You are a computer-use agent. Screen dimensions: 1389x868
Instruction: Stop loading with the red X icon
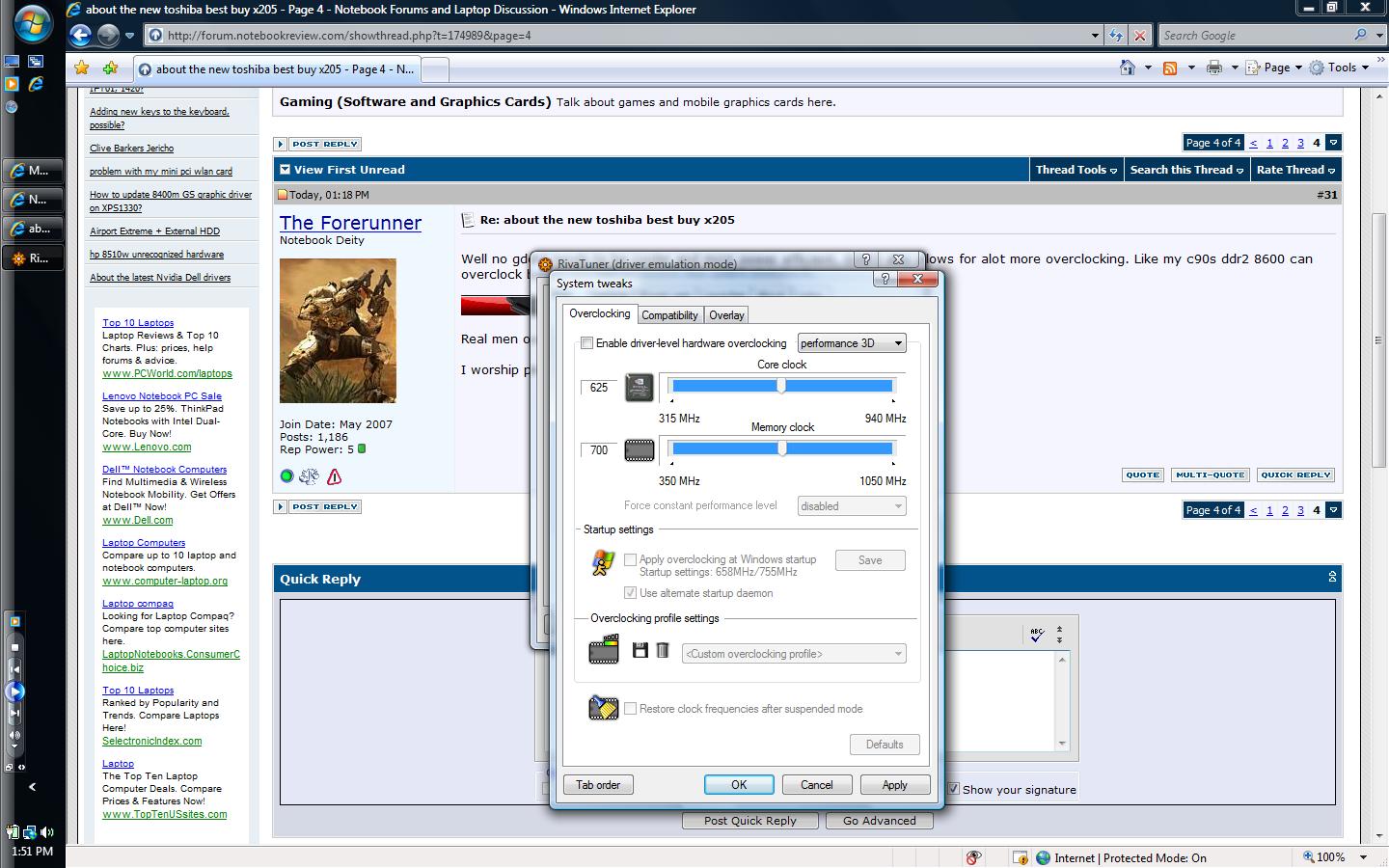(1140, 36)
